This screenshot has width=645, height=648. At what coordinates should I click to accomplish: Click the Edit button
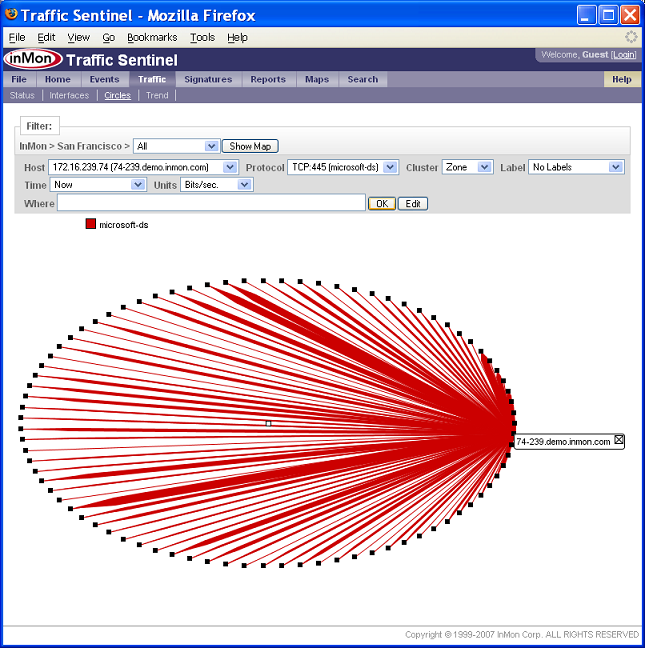413,203
